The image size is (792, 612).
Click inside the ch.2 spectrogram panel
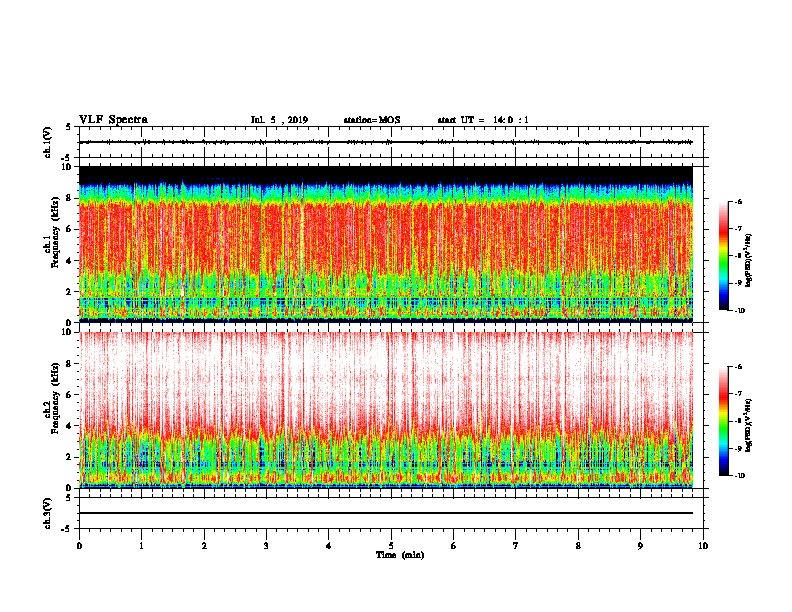[x=386, y=410]
